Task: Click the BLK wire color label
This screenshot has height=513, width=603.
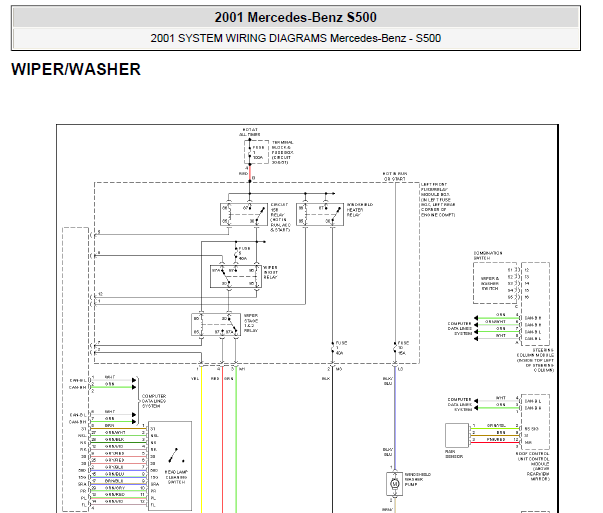Action: tap(326, 379)
